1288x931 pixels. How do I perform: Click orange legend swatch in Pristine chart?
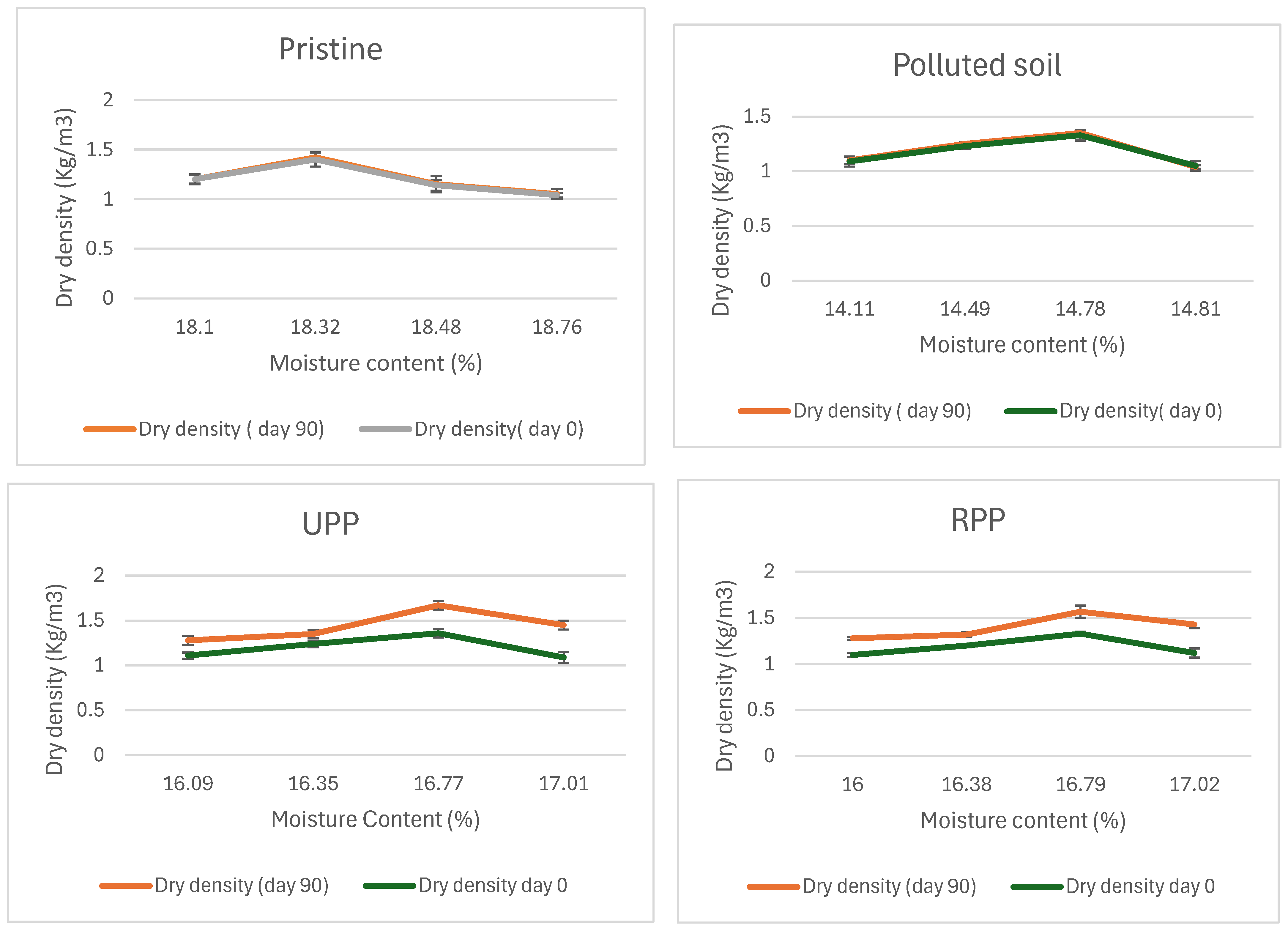click(x=110, y=429)
